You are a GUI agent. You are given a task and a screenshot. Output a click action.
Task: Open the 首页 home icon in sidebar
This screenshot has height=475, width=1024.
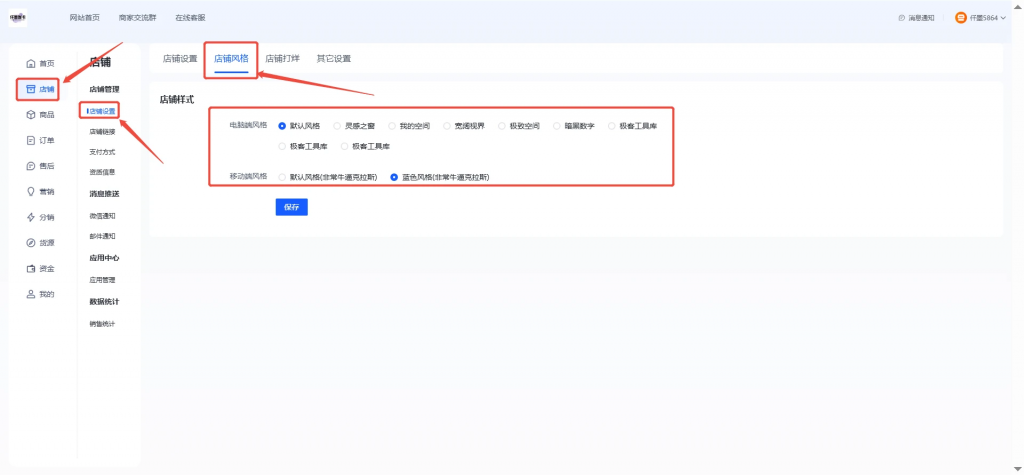point(30,63)
